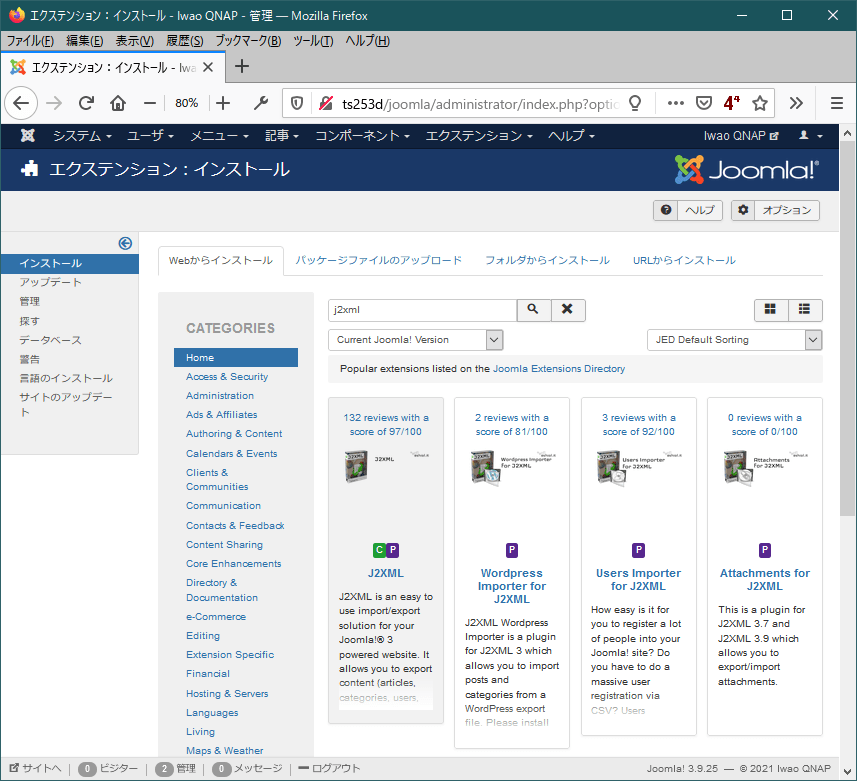Switch to パッケージファイルのアップロード tab
Screen dimensions: 857x781
378,261
